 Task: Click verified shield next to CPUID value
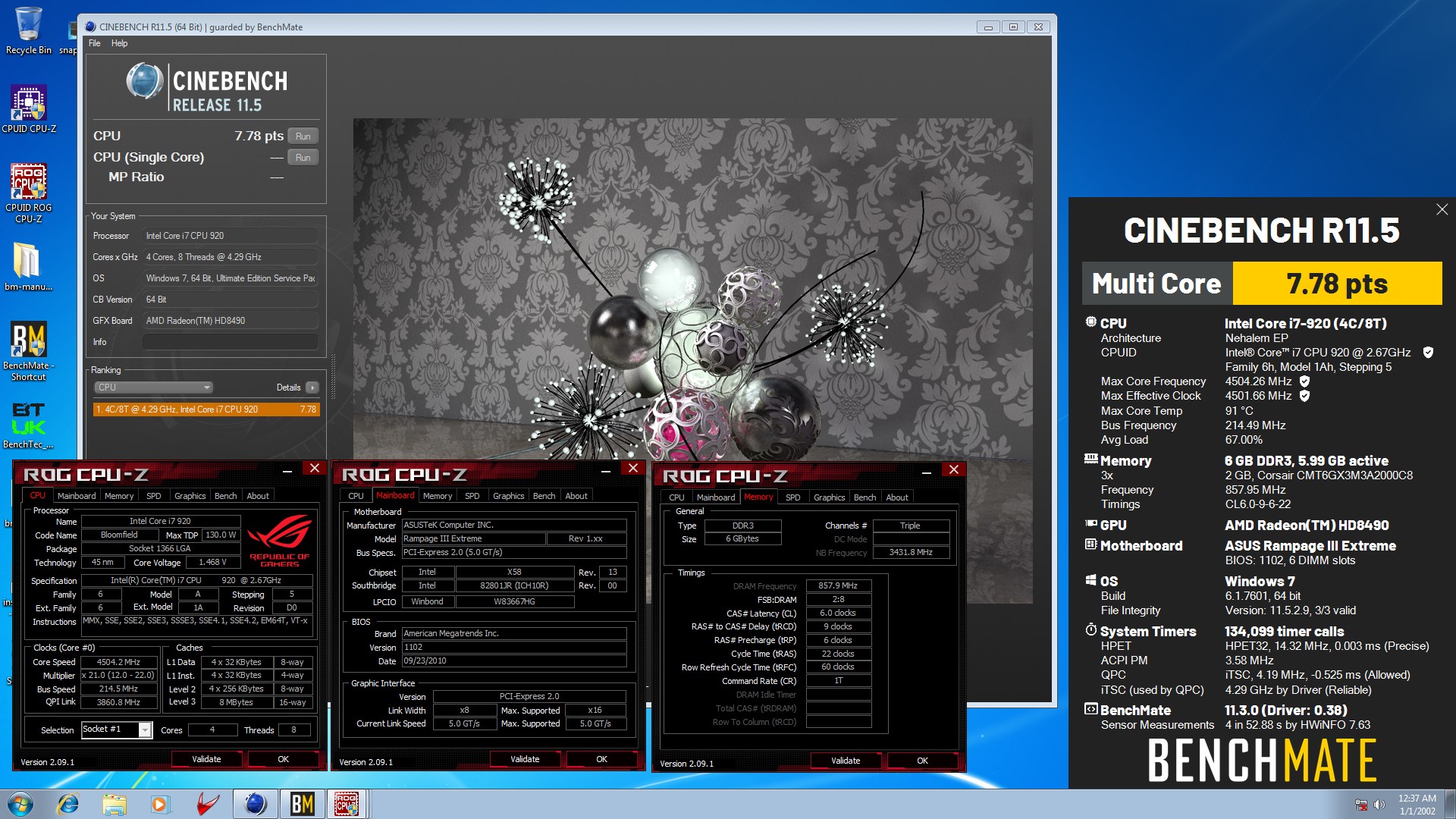[1428, 353]
